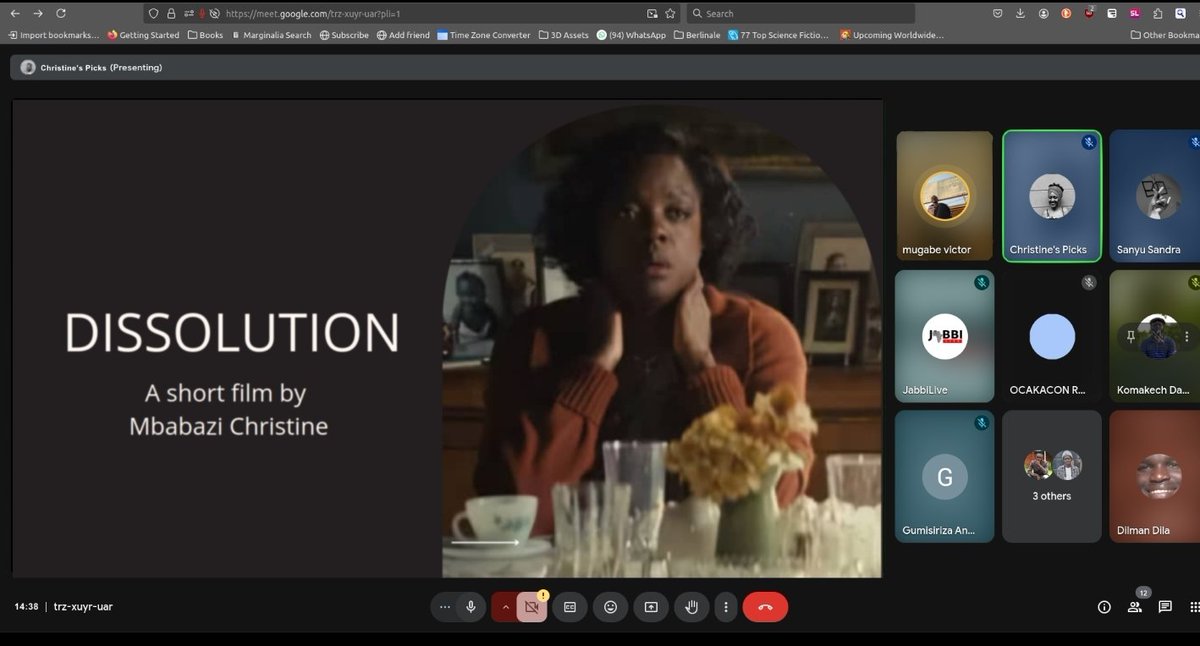Image resolution: width=1200 pixels, height=646 pixels.
Task: Click the pink SL extension icon
Action: coord(1134,14)
